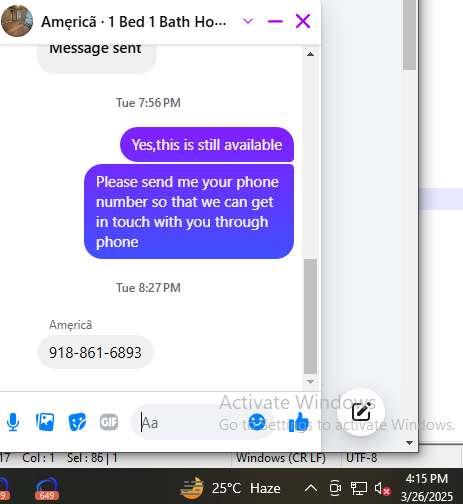Open the sticker picker icon

77,422
